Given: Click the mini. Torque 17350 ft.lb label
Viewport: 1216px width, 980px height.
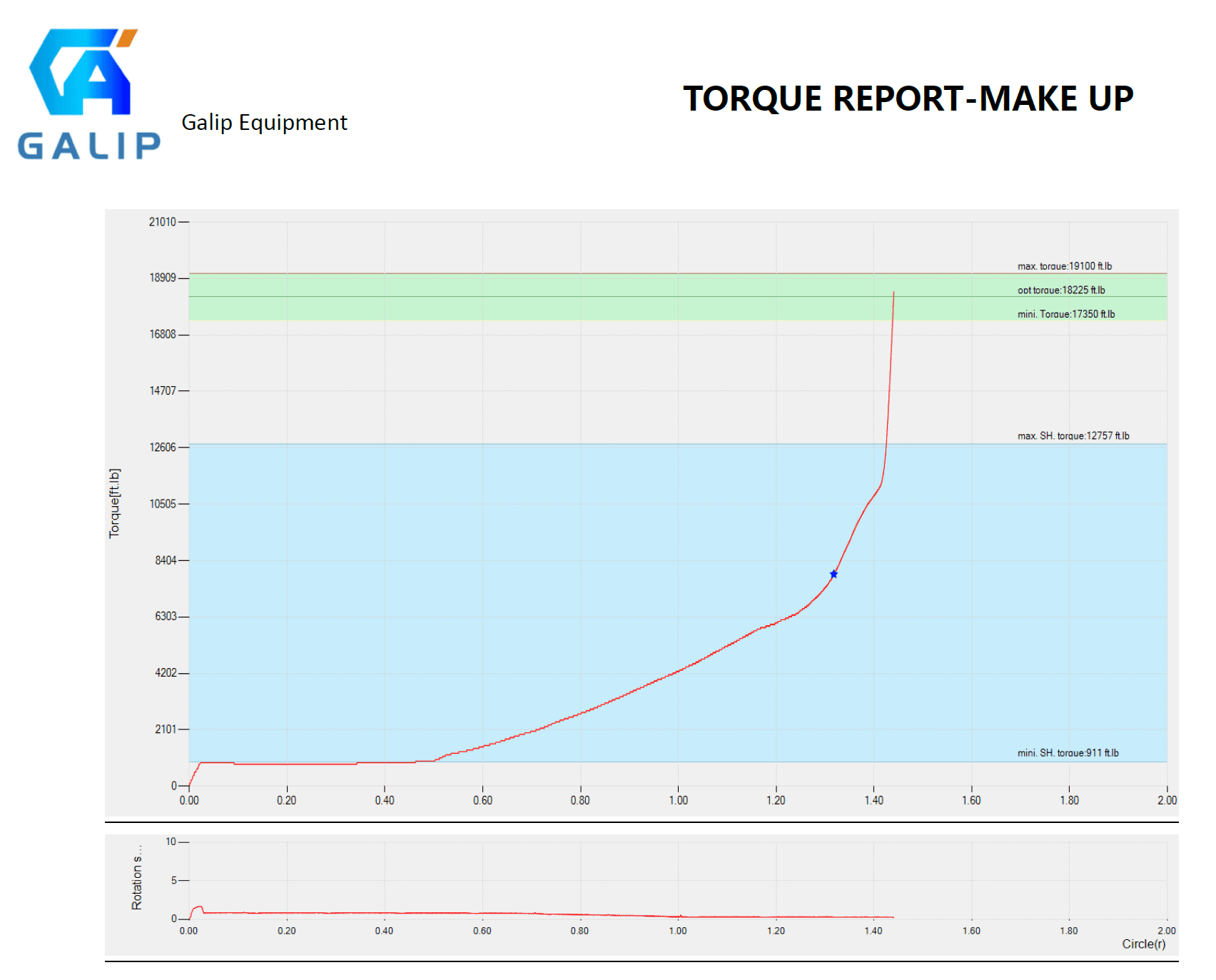Looking at the screenshot, I should tap(1065, 314).
